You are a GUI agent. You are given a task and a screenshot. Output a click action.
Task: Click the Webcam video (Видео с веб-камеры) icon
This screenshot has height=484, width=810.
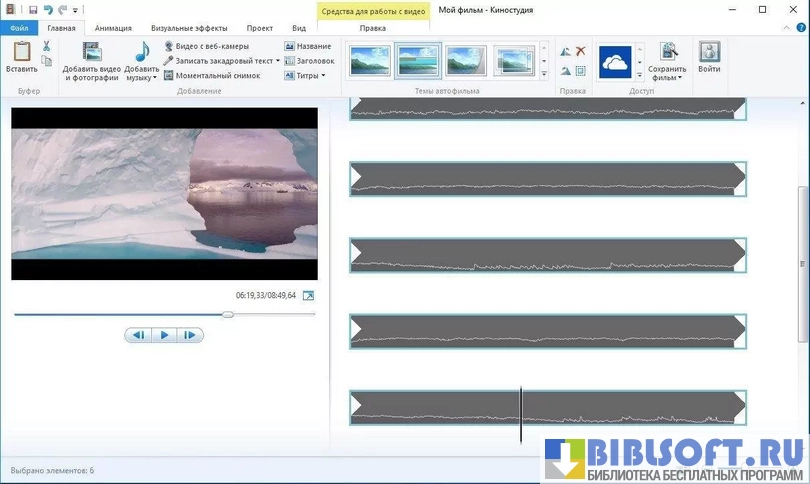click(x=169, y=46)
